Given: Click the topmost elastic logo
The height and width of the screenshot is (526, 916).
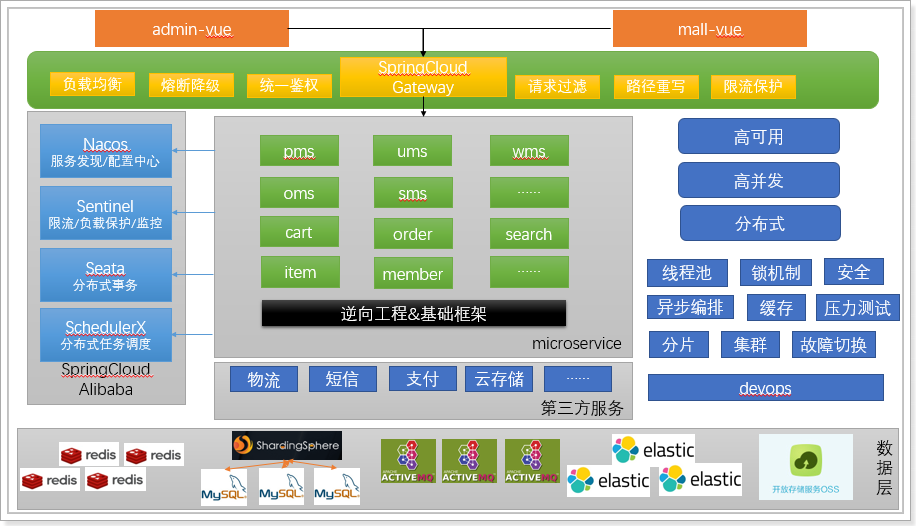Looking at the screenshot, I should 654,449.
